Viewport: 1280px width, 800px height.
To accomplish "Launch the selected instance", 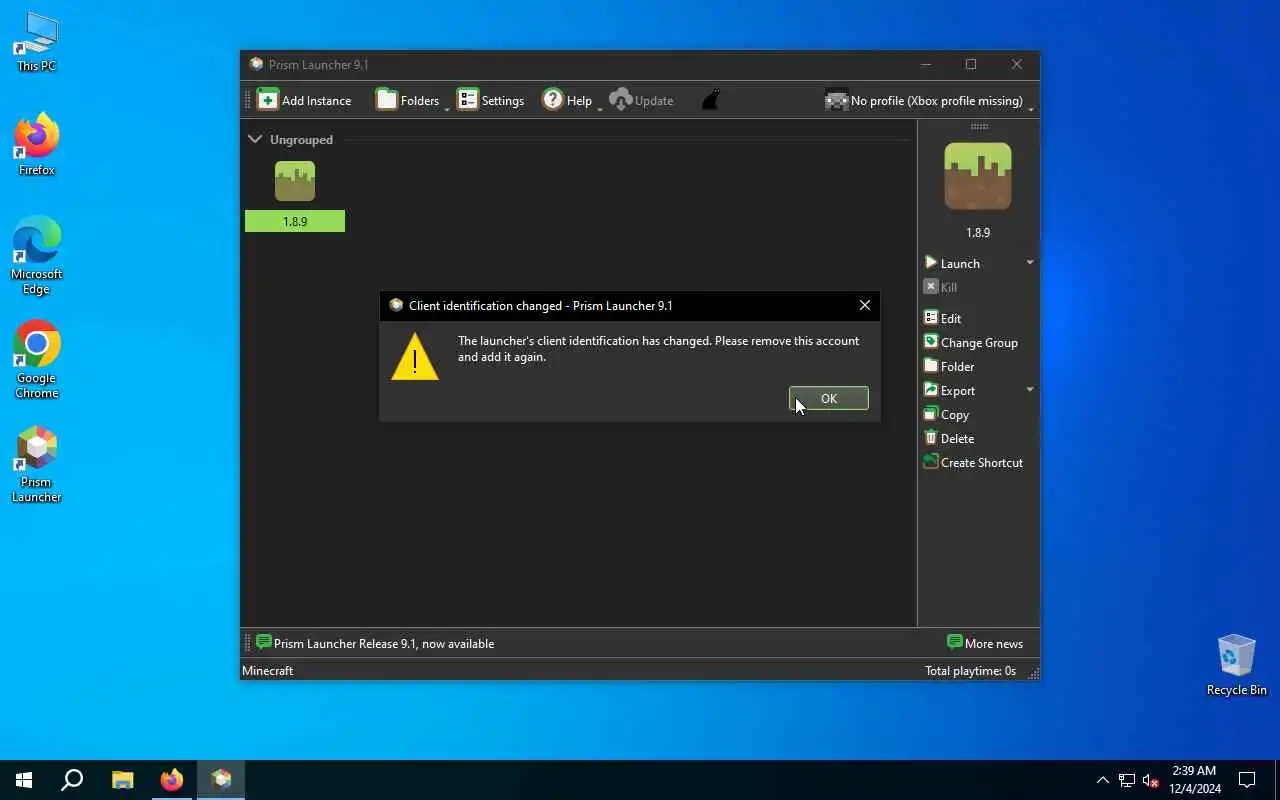I will pyautogui.click(x=952, y=263).
